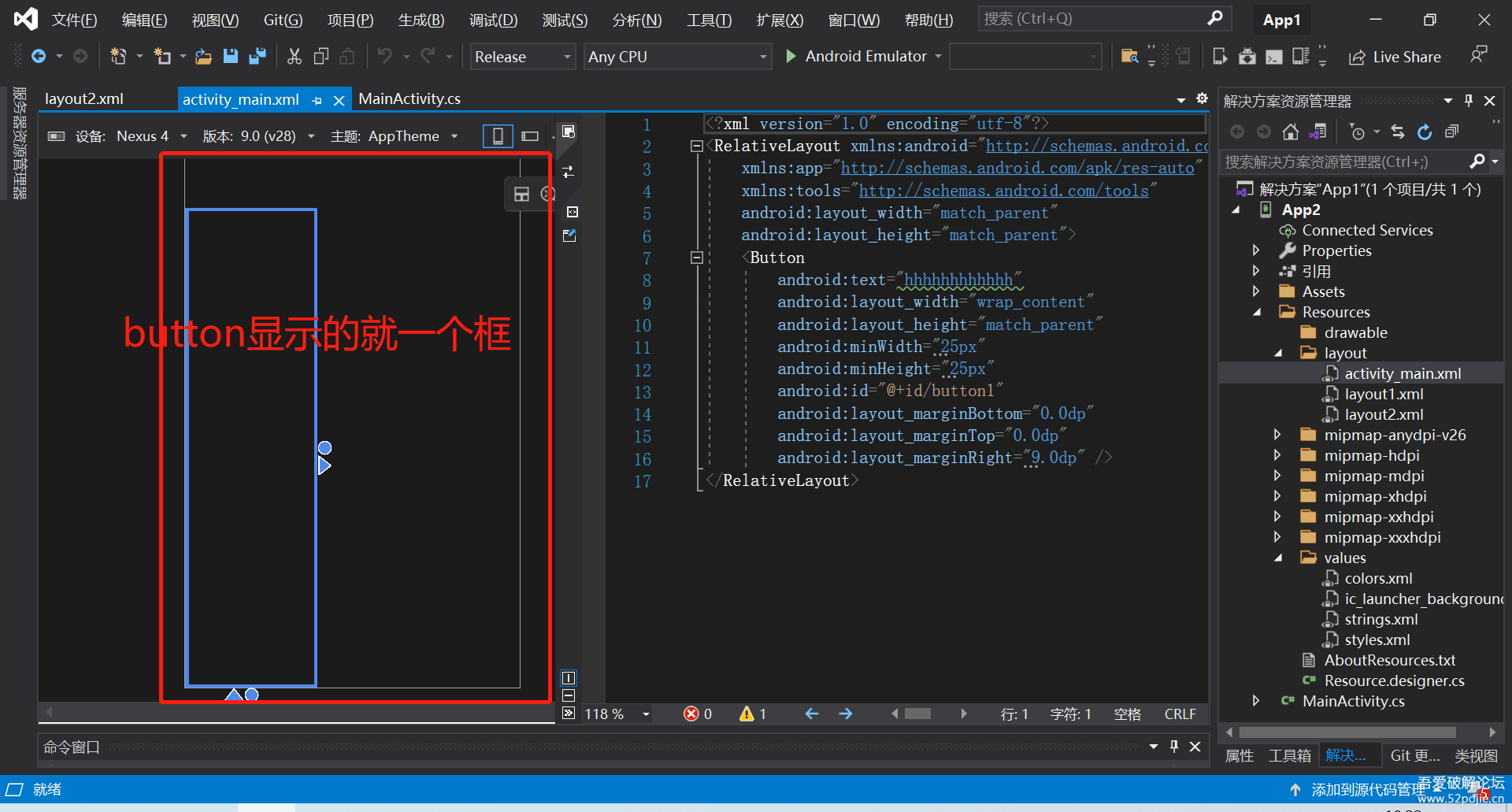Open the Any CPU platform dropdown

click(677, 57)
